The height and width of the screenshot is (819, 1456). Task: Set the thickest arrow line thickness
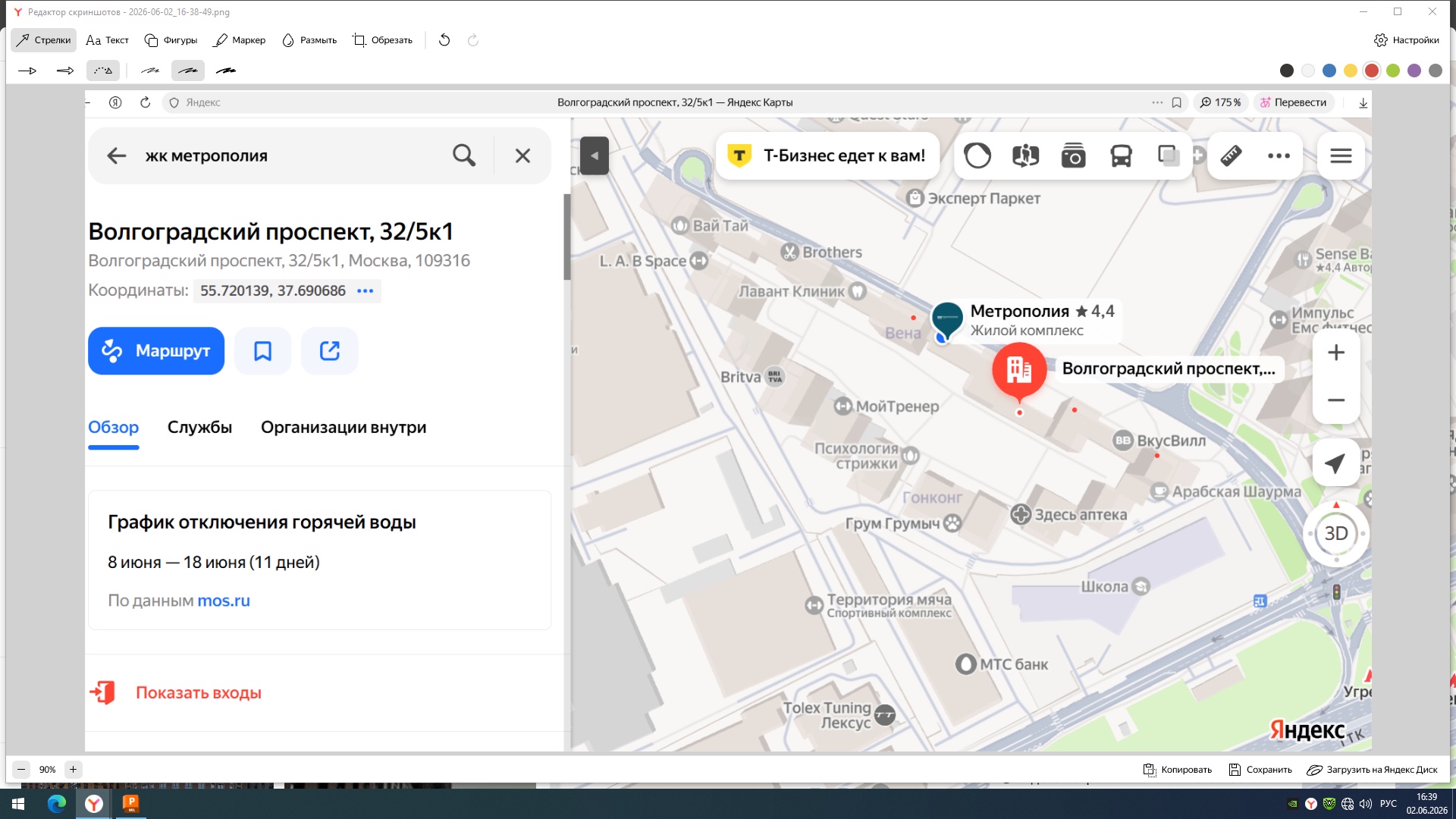(x=226, y=71)
